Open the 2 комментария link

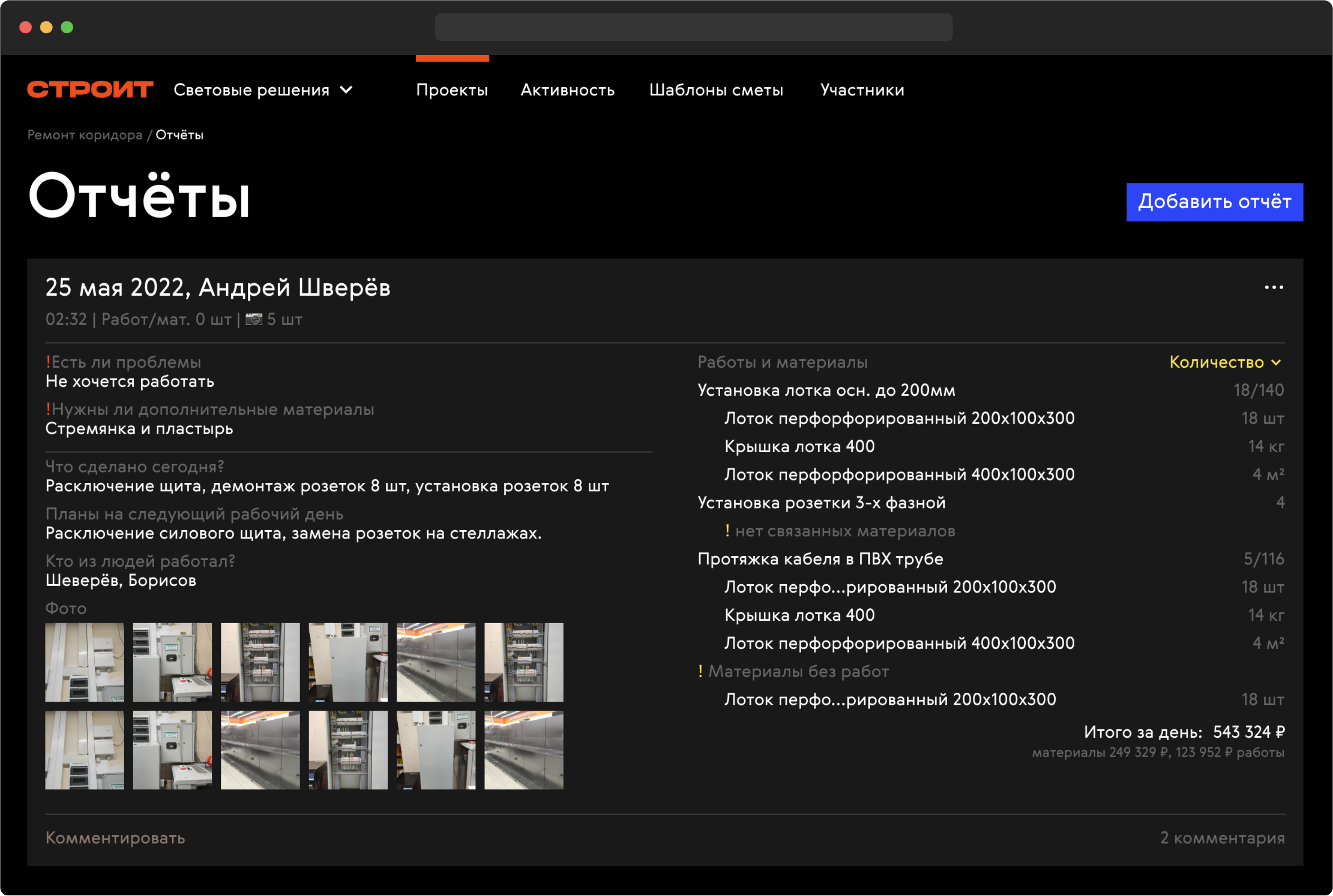coord(1222,838)
